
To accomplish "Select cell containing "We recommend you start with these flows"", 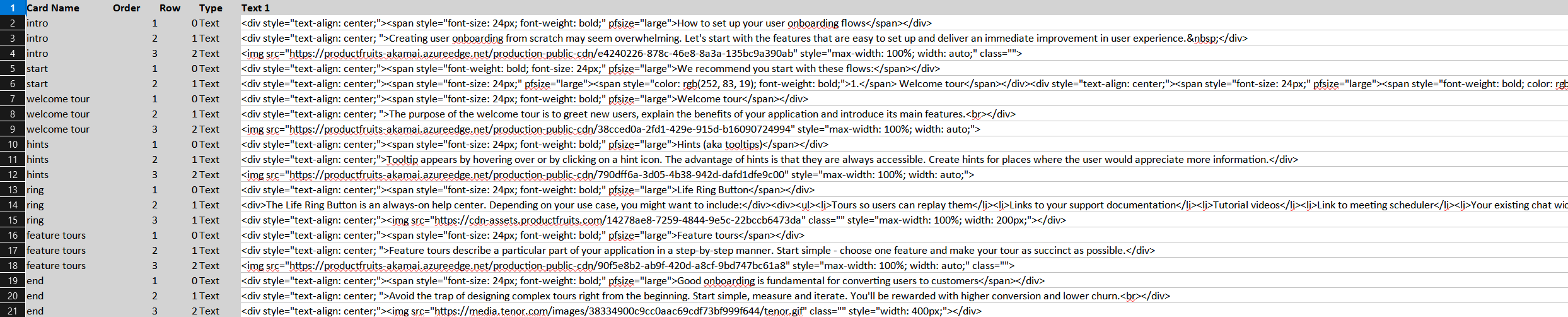I will pos(590,69).
